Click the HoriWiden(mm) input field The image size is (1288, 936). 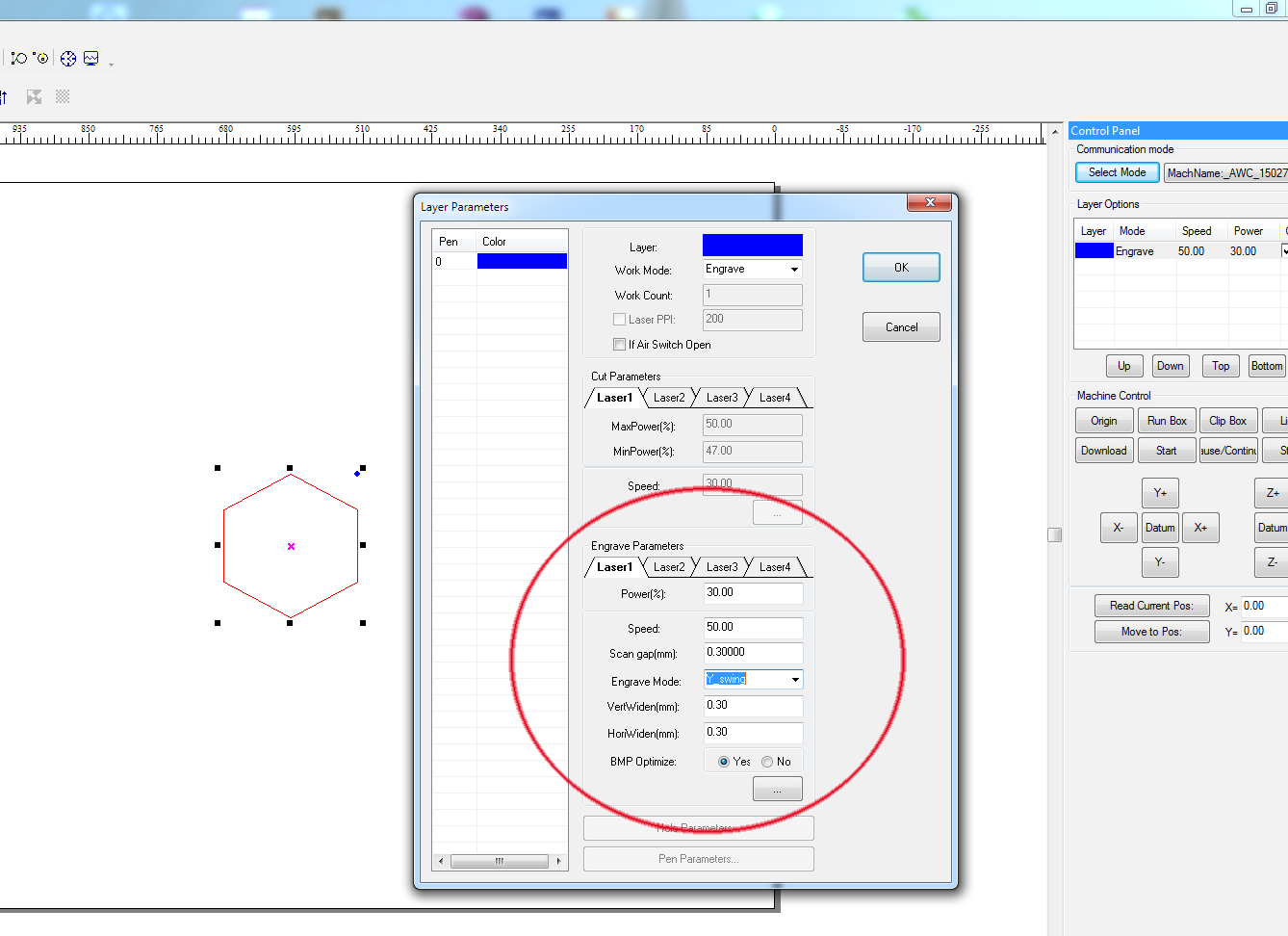click(753, 733)
